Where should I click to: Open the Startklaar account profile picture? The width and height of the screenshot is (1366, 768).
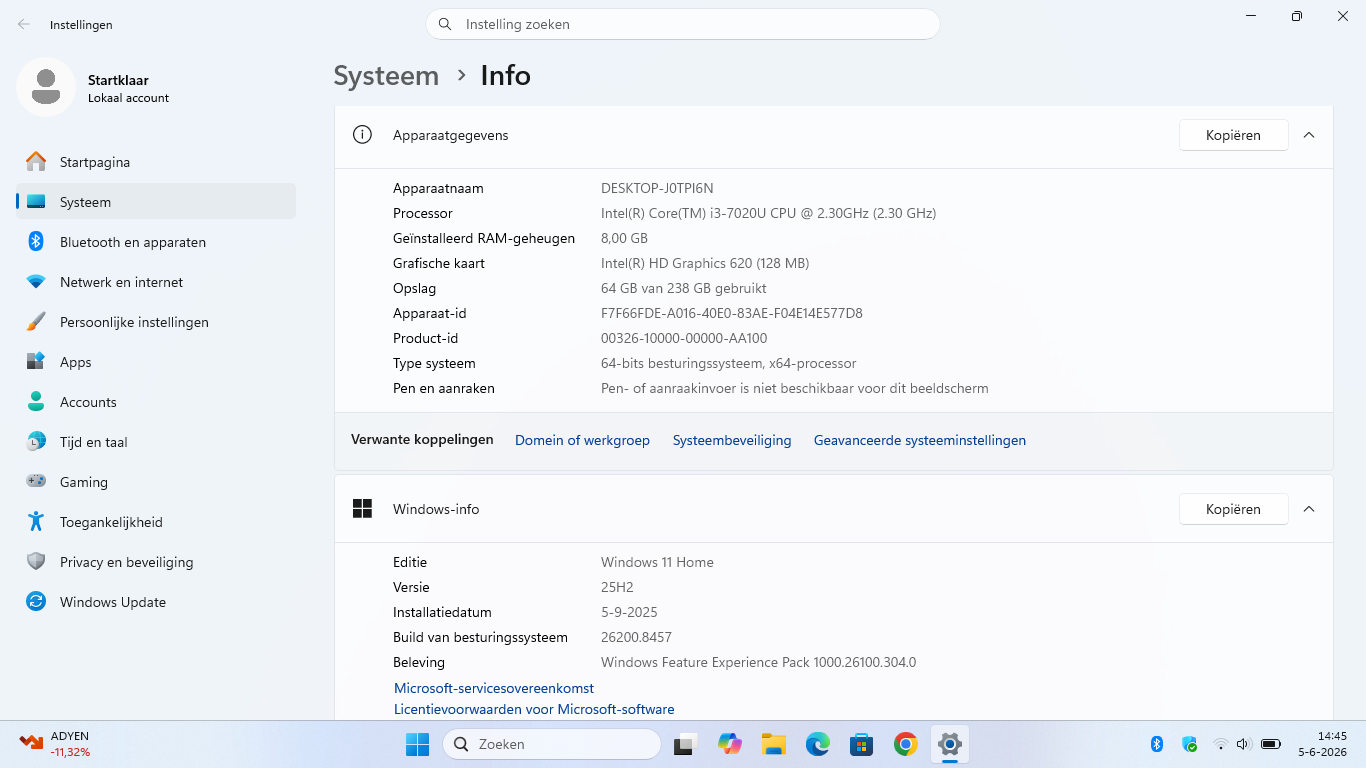45,87
